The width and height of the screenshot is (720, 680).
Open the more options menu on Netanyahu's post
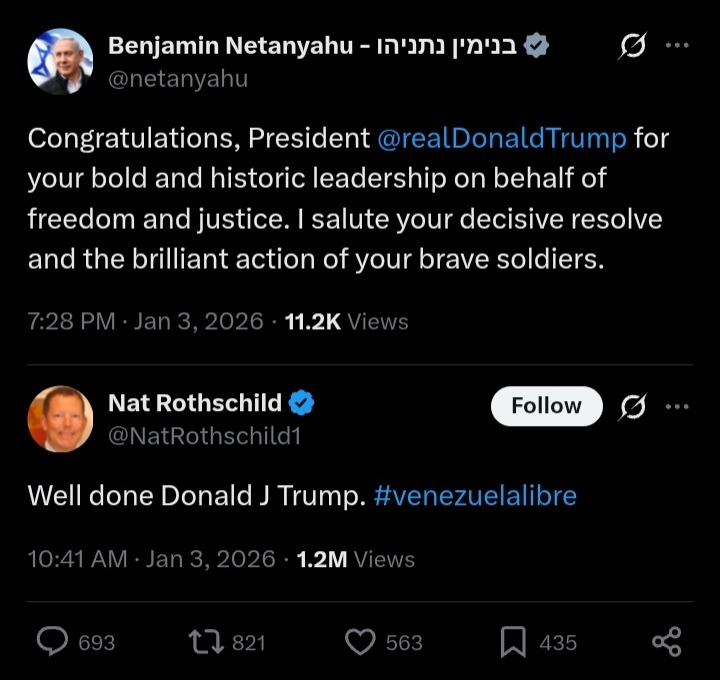[677, 47]
